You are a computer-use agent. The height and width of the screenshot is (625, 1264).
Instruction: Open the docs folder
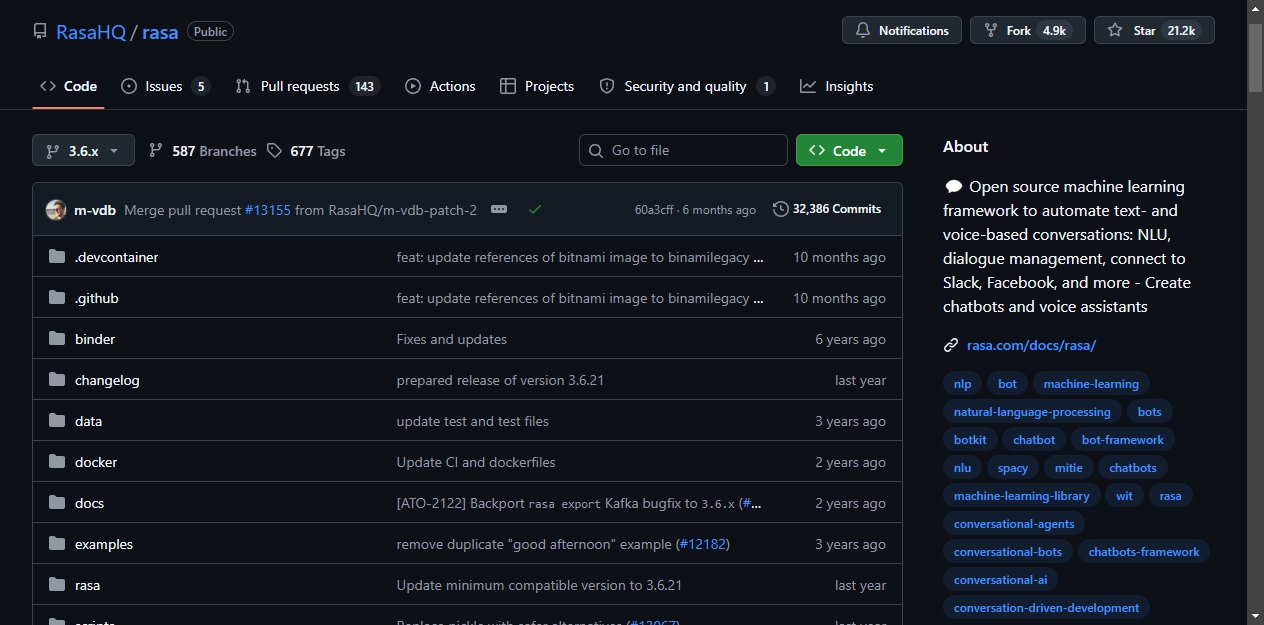(x=89, y=503)
